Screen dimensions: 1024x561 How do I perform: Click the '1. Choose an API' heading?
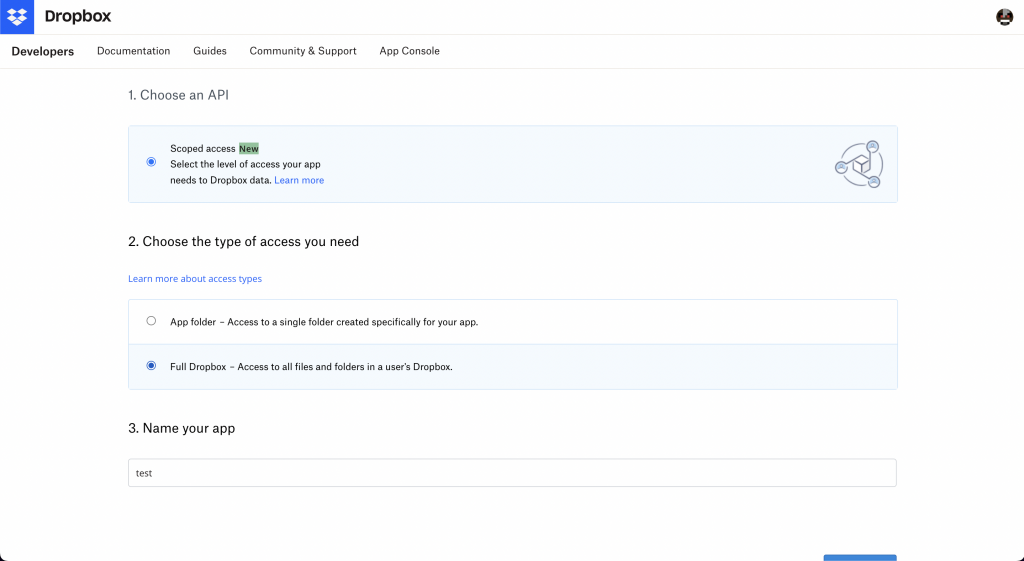pyautogui.click(x=178, y=95)
